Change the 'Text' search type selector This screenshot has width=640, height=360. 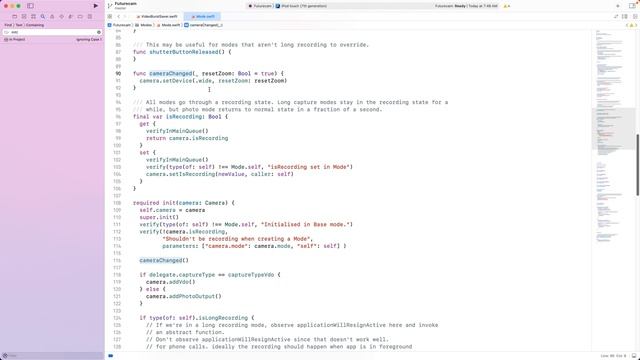coord(19,25)
